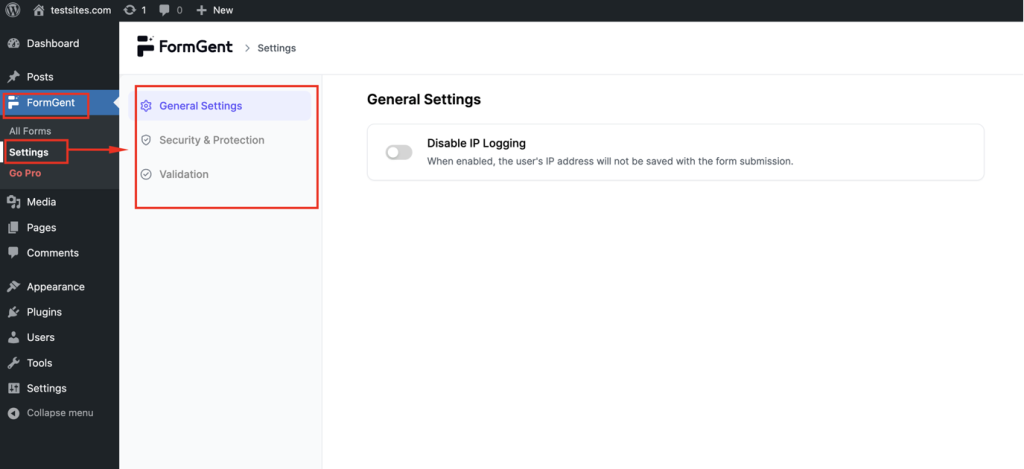Open the General Settings tab
Screen dimensions: 1024x469
point(222,106)
